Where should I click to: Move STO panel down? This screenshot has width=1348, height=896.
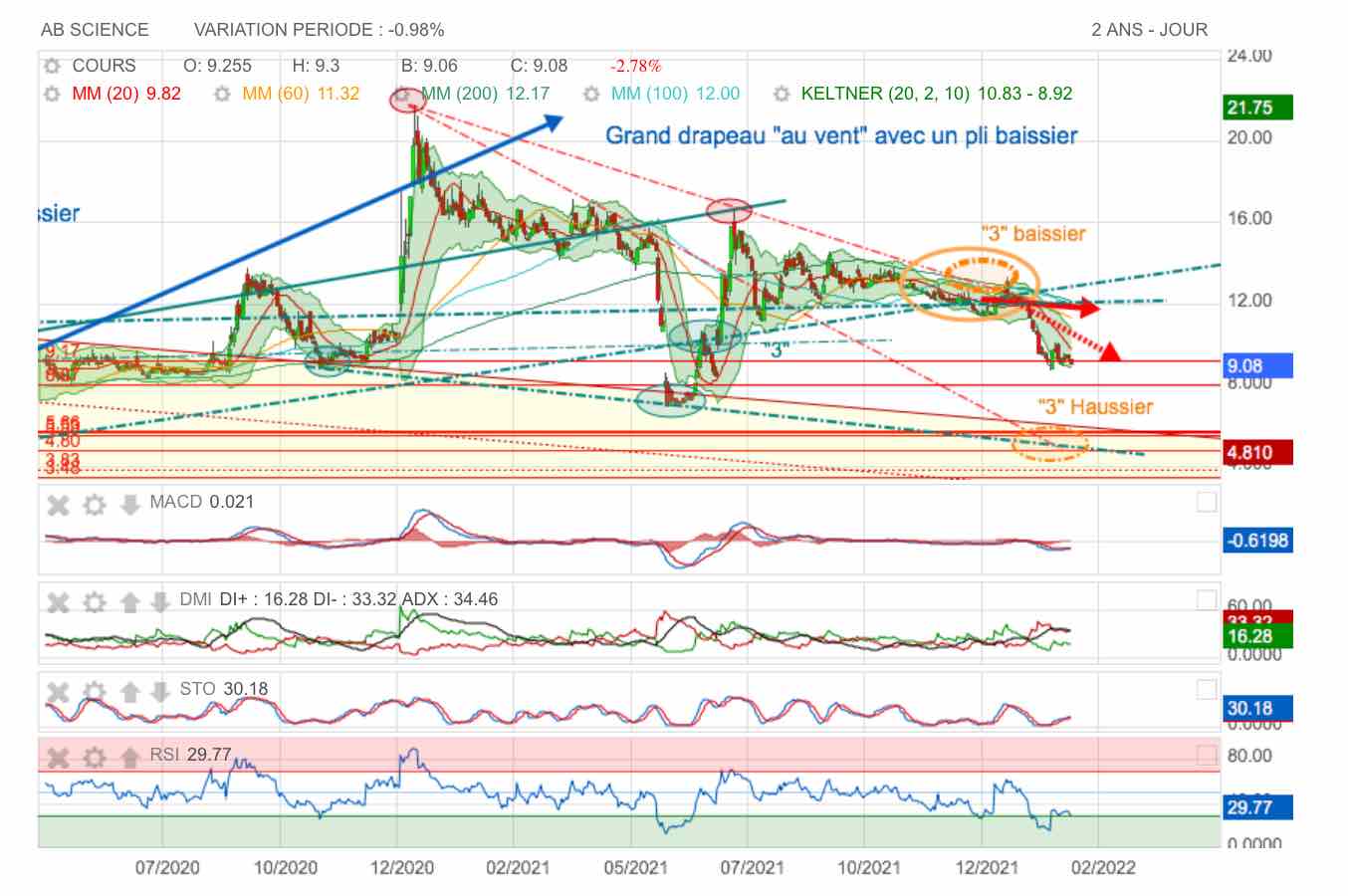pos(159,691)
